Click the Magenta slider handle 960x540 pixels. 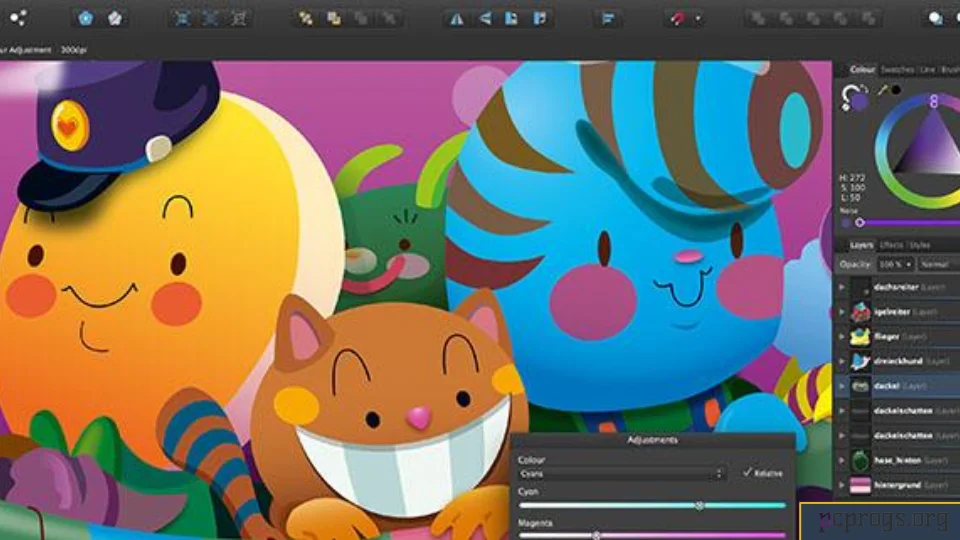tap(596, 536)
